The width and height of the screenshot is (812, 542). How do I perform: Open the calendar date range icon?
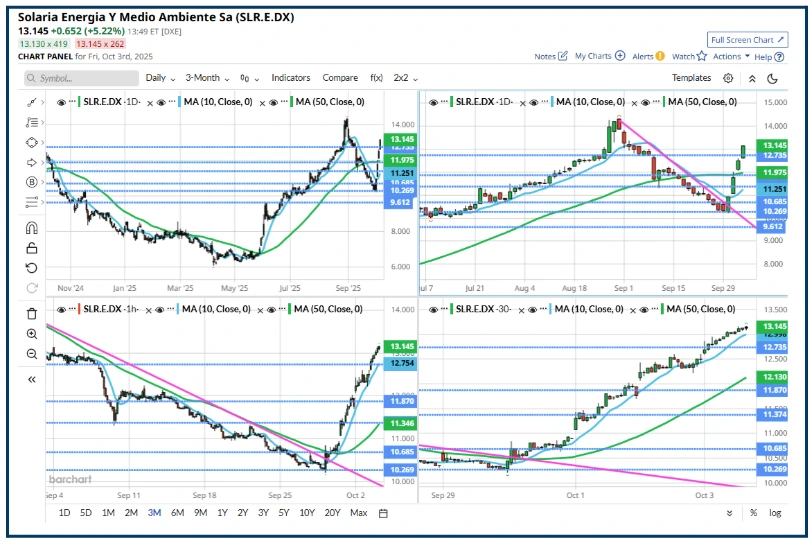pyautogui.click(x=383, y=513)
